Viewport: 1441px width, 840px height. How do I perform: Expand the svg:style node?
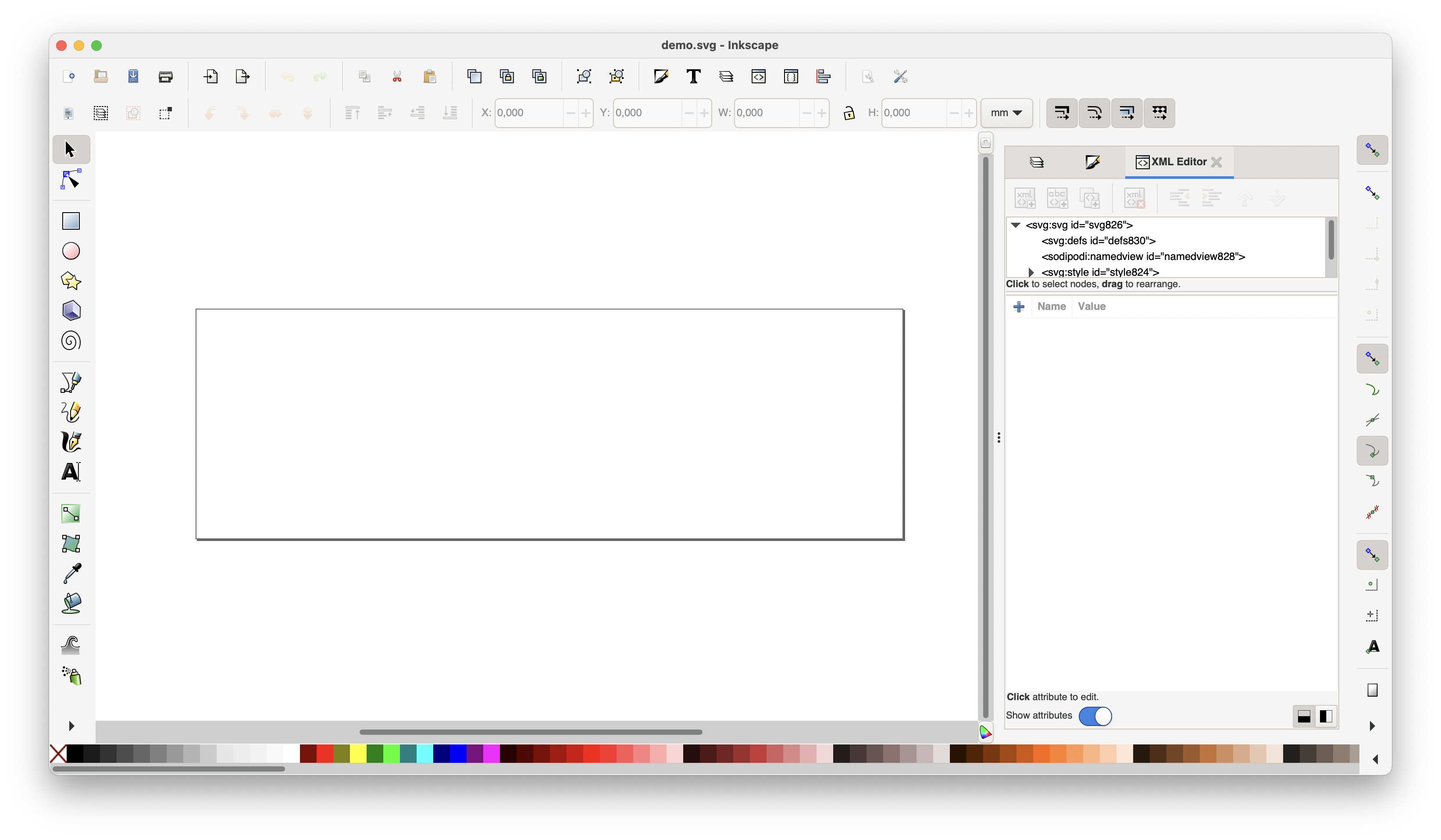point(1031,272)
